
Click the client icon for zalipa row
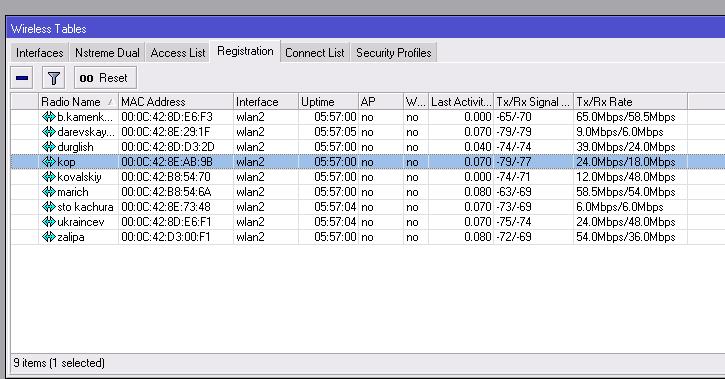click(49, 237)
